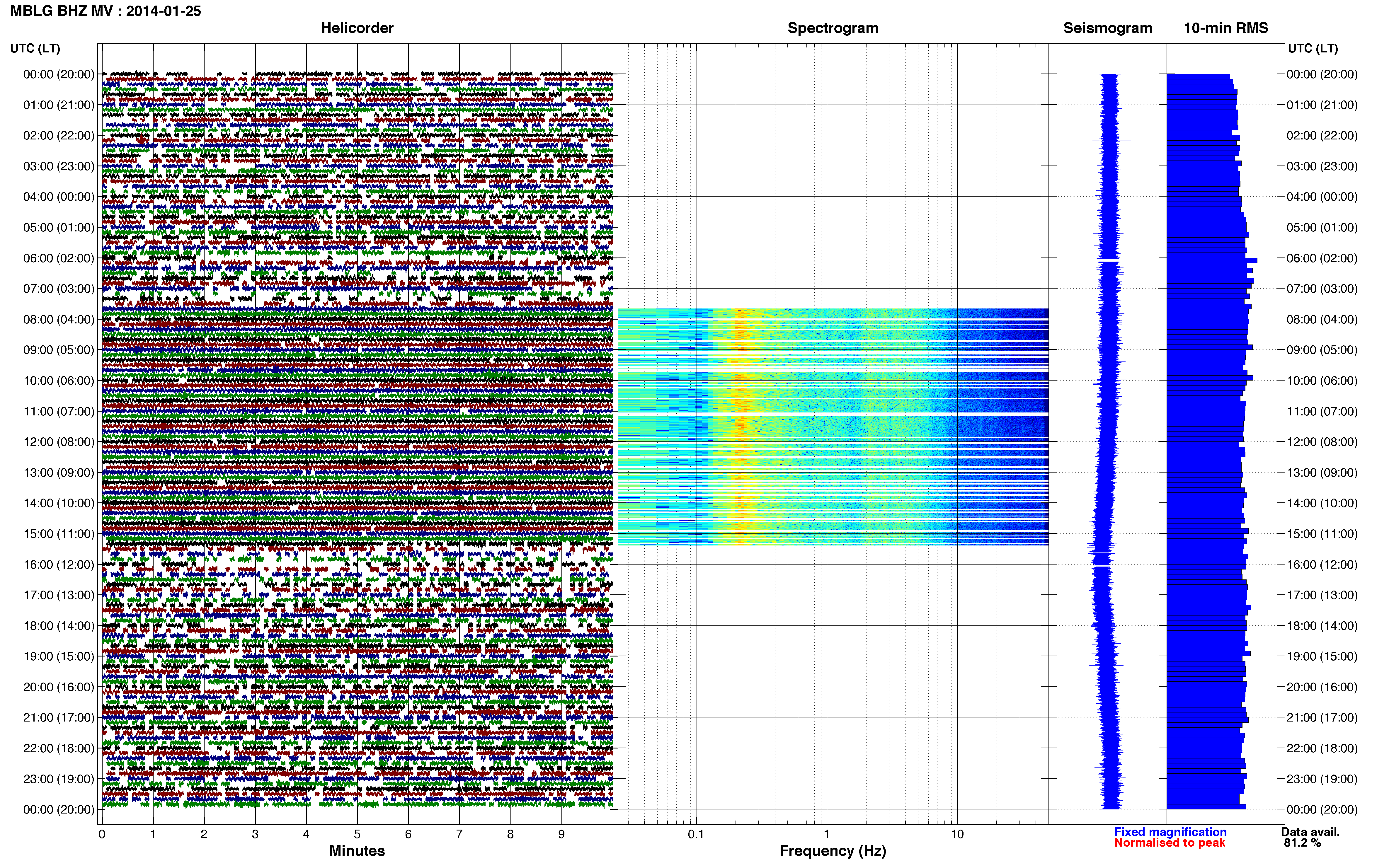Screen dimensions: 1389x868
Task: Click the '0' tick on the Minutes axis
Action: [x=102, y=834]
